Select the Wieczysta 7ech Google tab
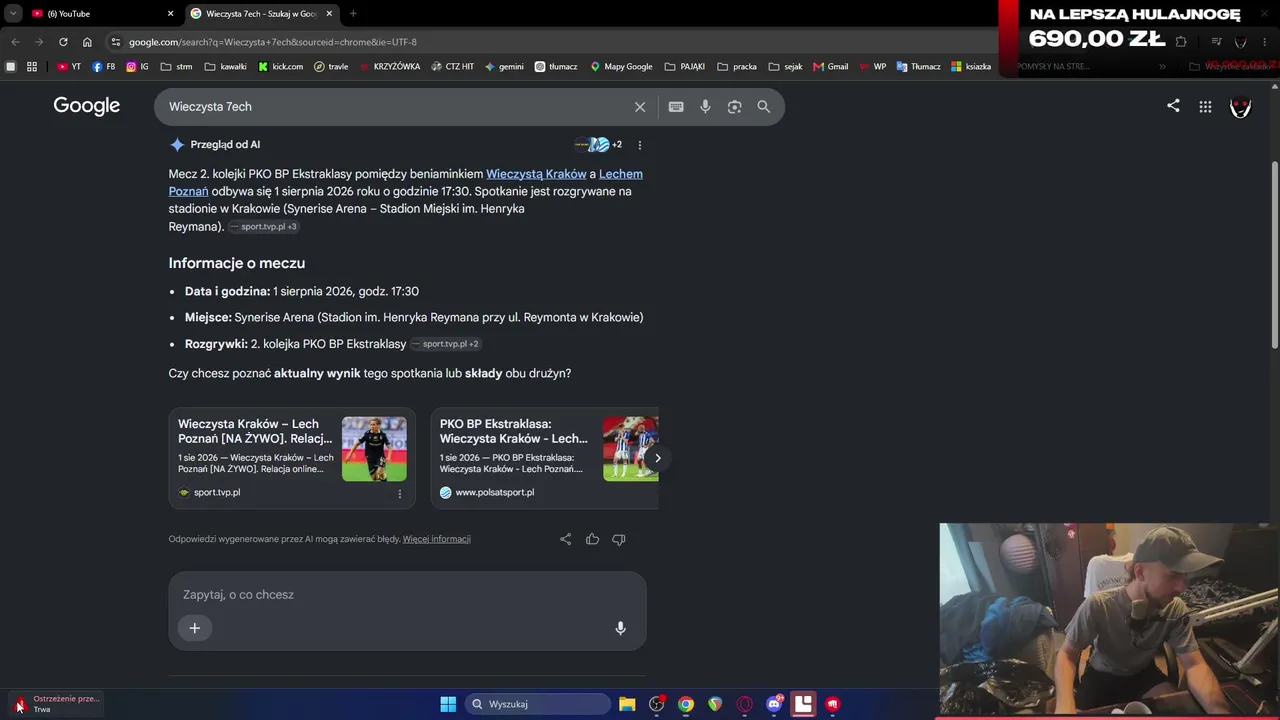The image size is (1280, 720). tap(262, 14)
